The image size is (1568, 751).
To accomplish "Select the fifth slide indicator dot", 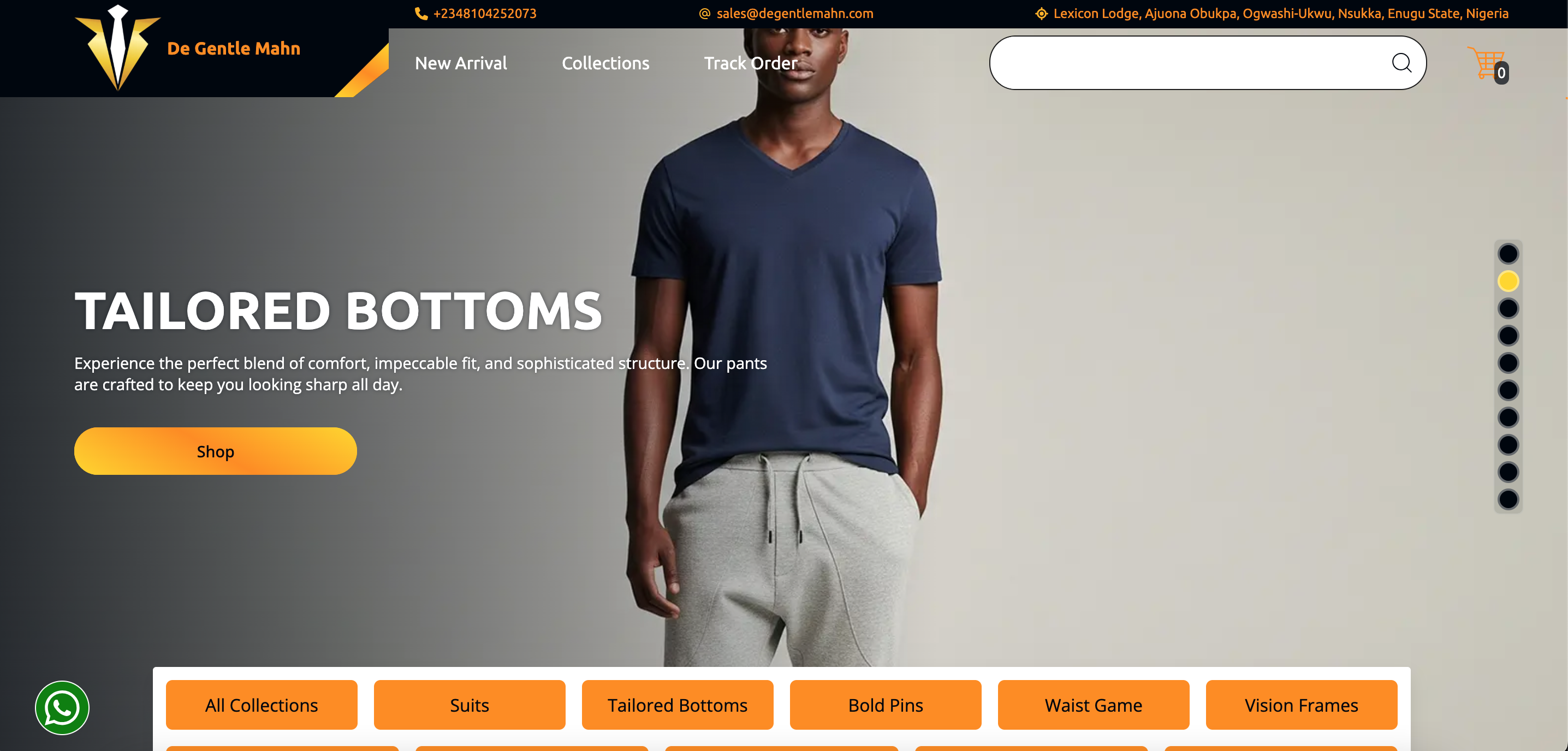I will 1508,363.
